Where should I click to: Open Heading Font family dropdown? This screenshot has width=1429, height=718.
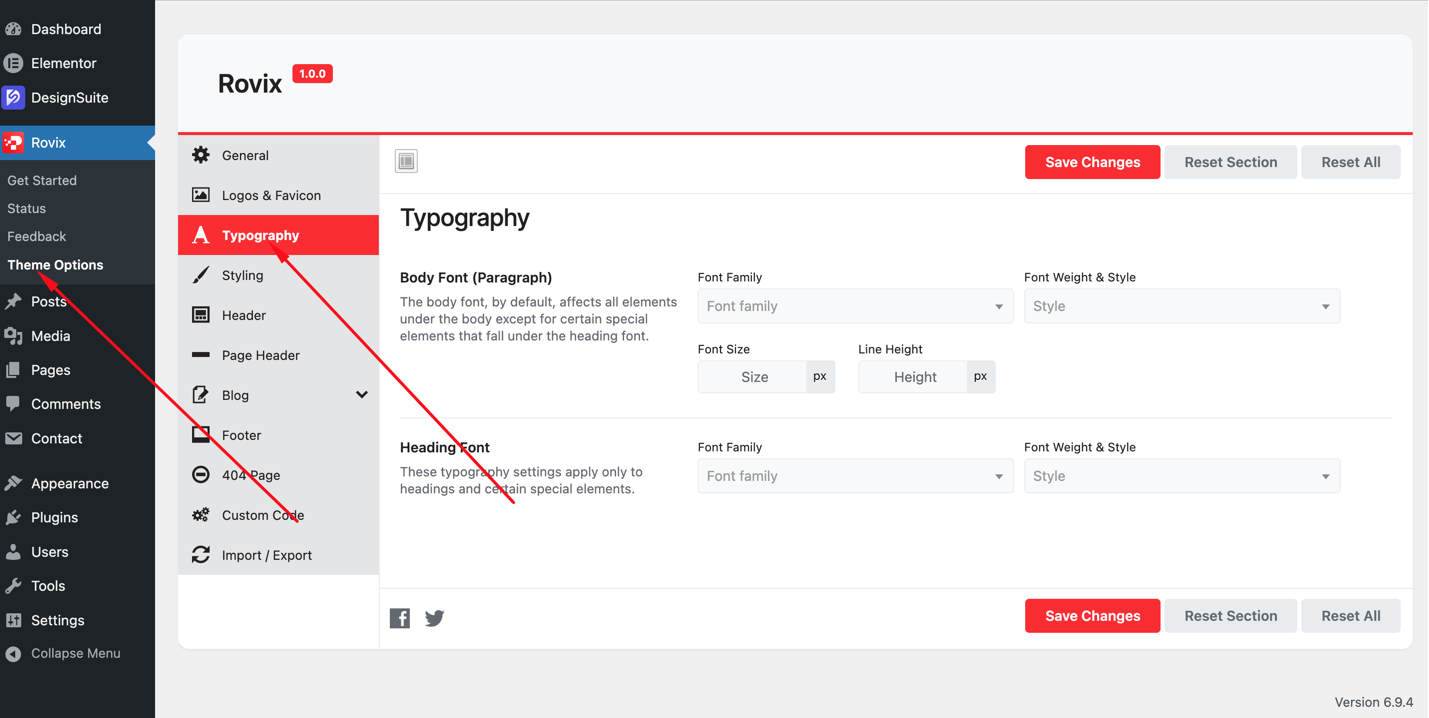point(855,476)
